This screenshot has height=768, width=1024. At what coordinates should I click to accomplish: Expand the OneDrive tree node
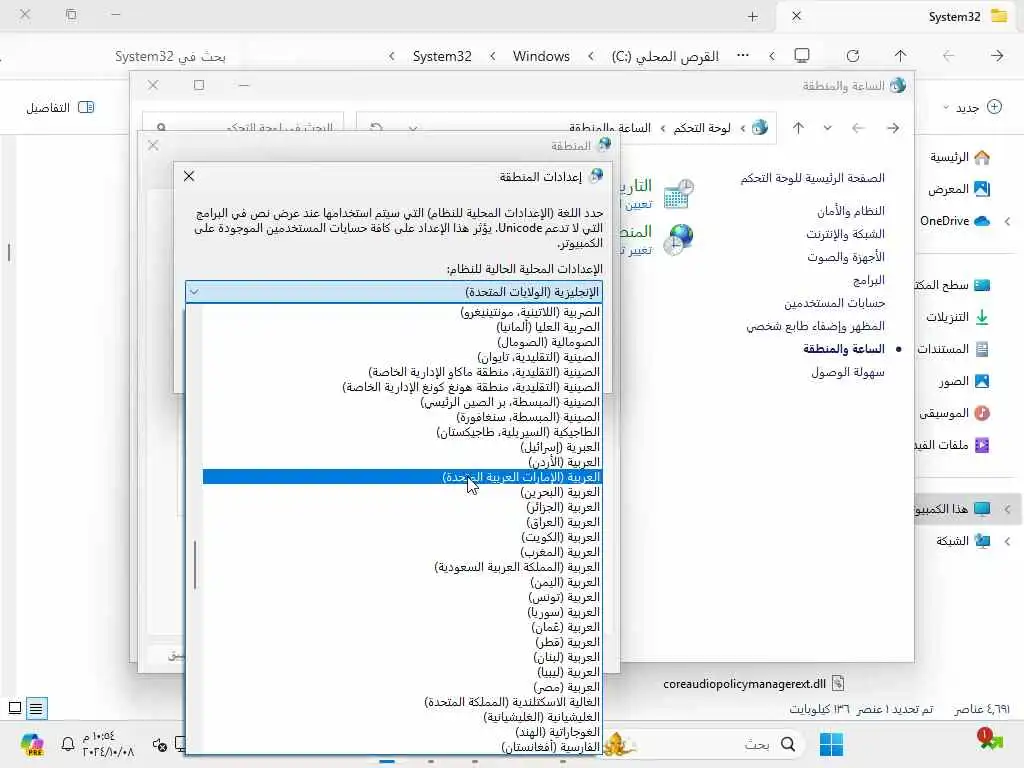point(1008,221)
